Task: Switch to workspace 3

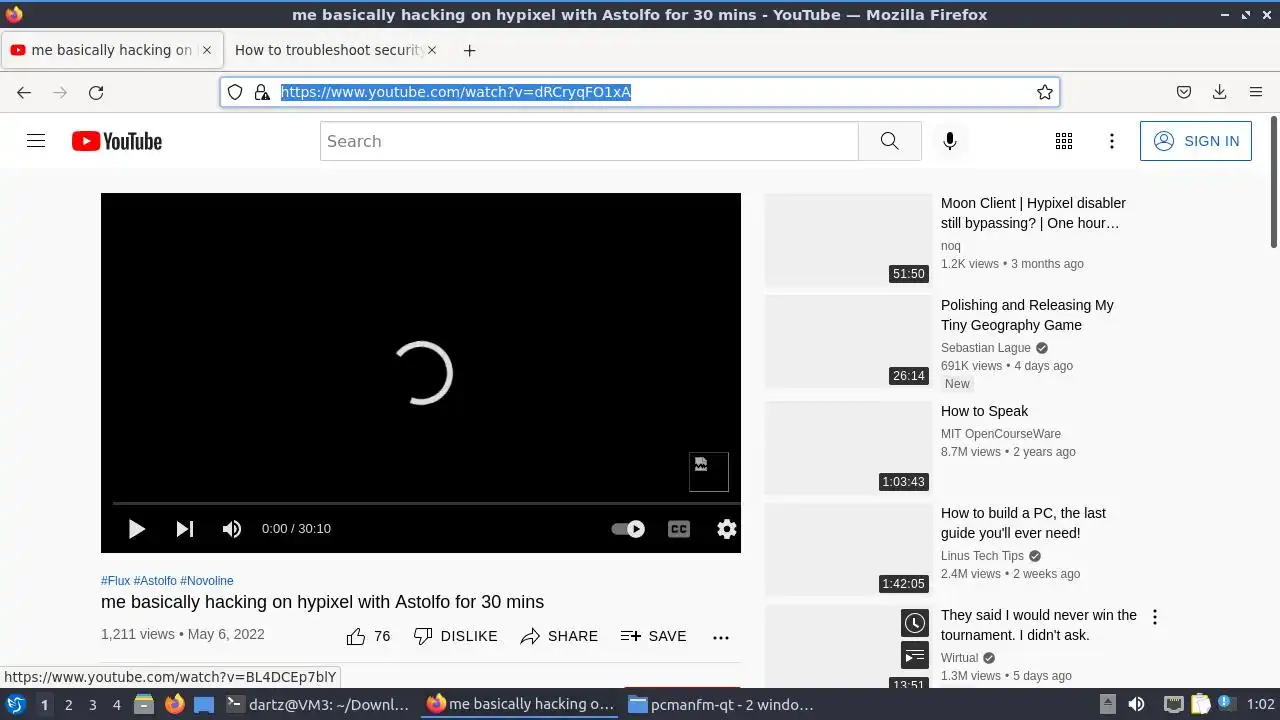Action: pos(92,705)
